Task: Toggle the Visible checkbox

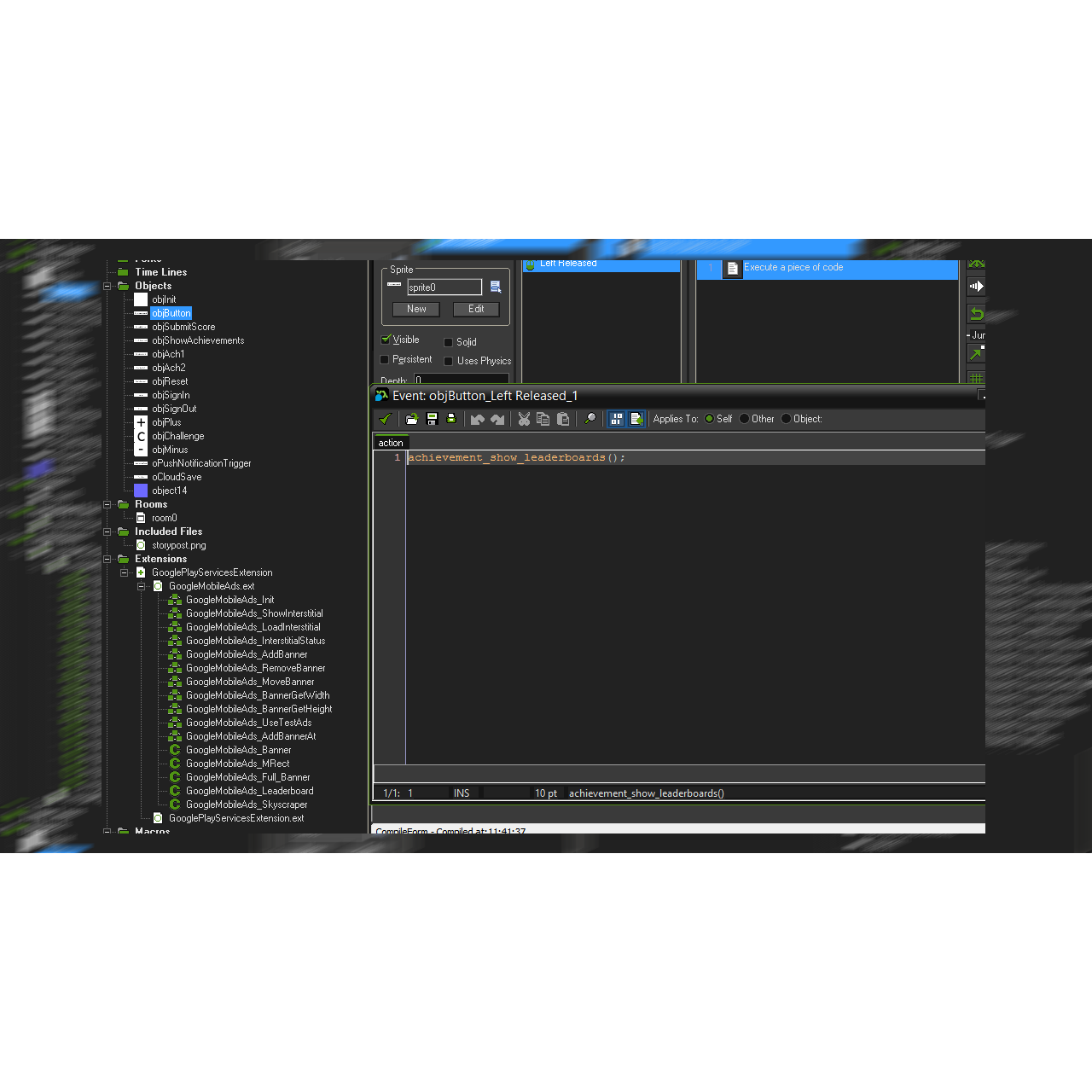Action: click(x=386, y=340)
